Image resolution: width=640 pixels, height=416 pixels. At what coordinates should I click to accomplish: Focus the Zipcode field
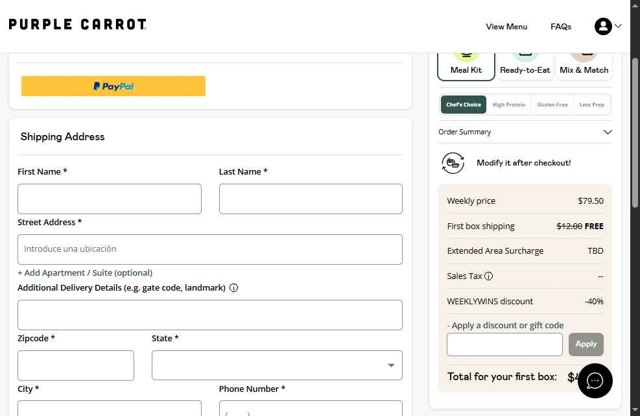point(76,365)
